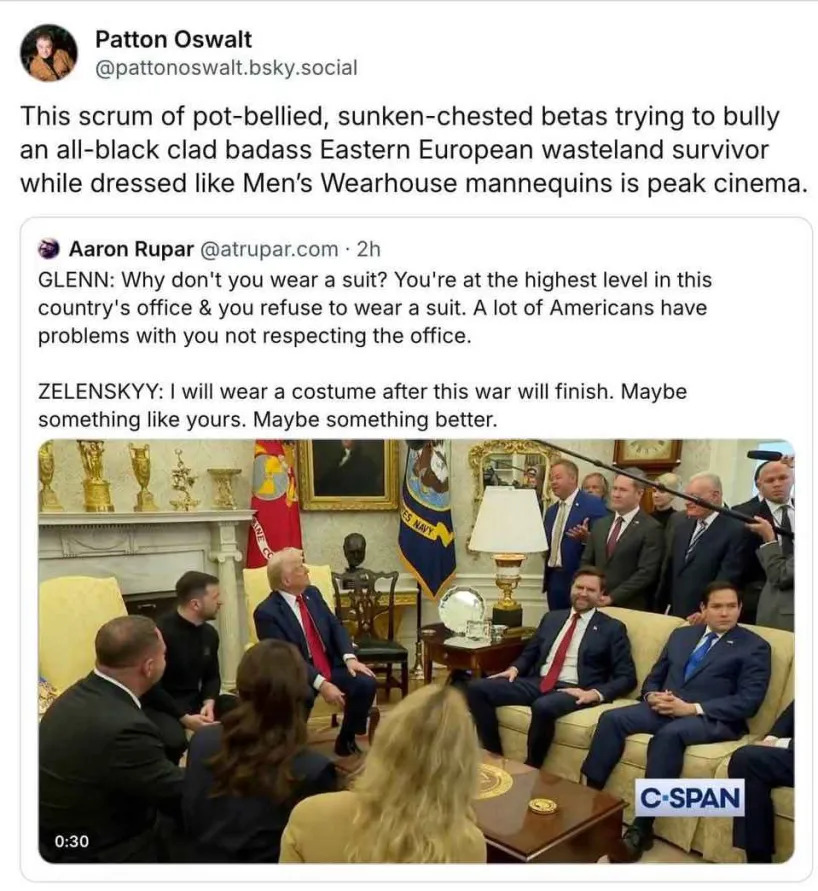Visit the @atrupar.com handle link
The width and height of the screenshot is (818, 891).
[269, 249]
